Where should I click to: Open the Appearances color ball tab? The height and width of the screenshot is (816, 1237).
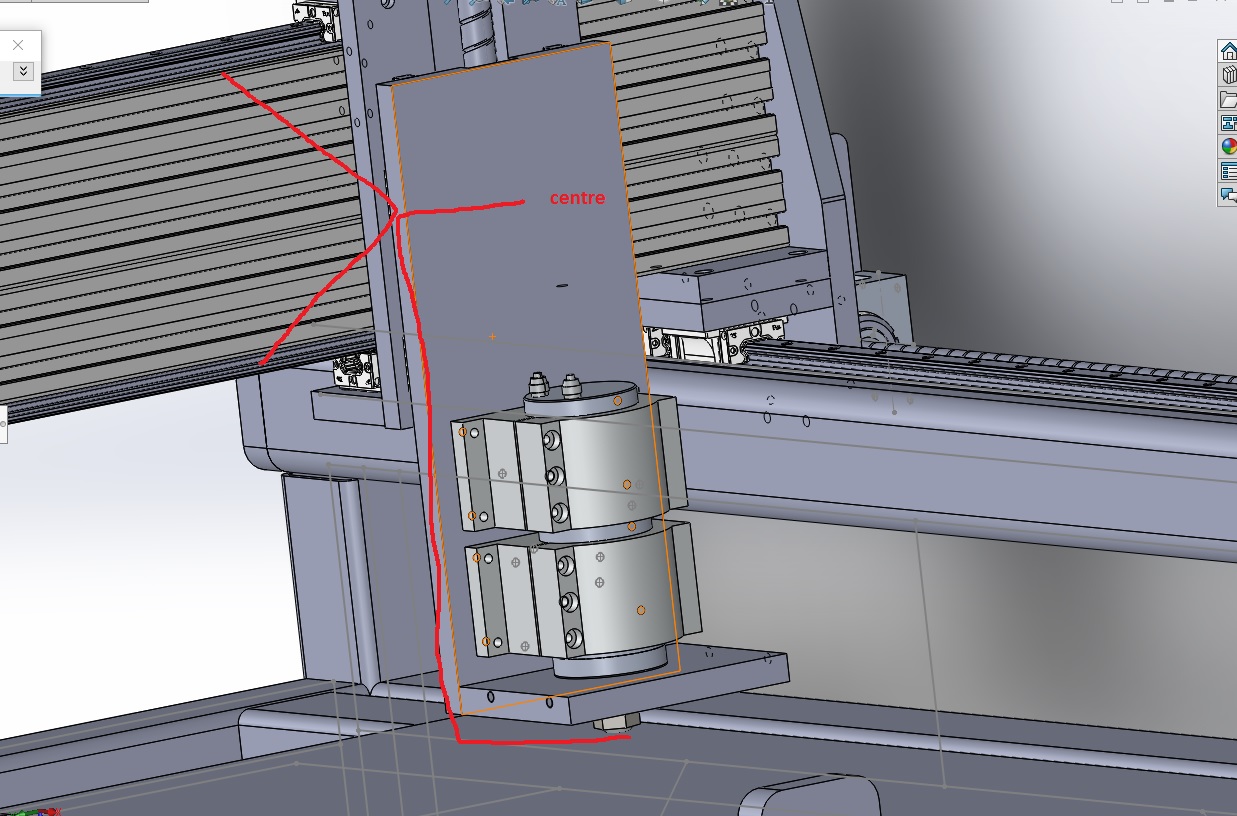coord(1228,147)
